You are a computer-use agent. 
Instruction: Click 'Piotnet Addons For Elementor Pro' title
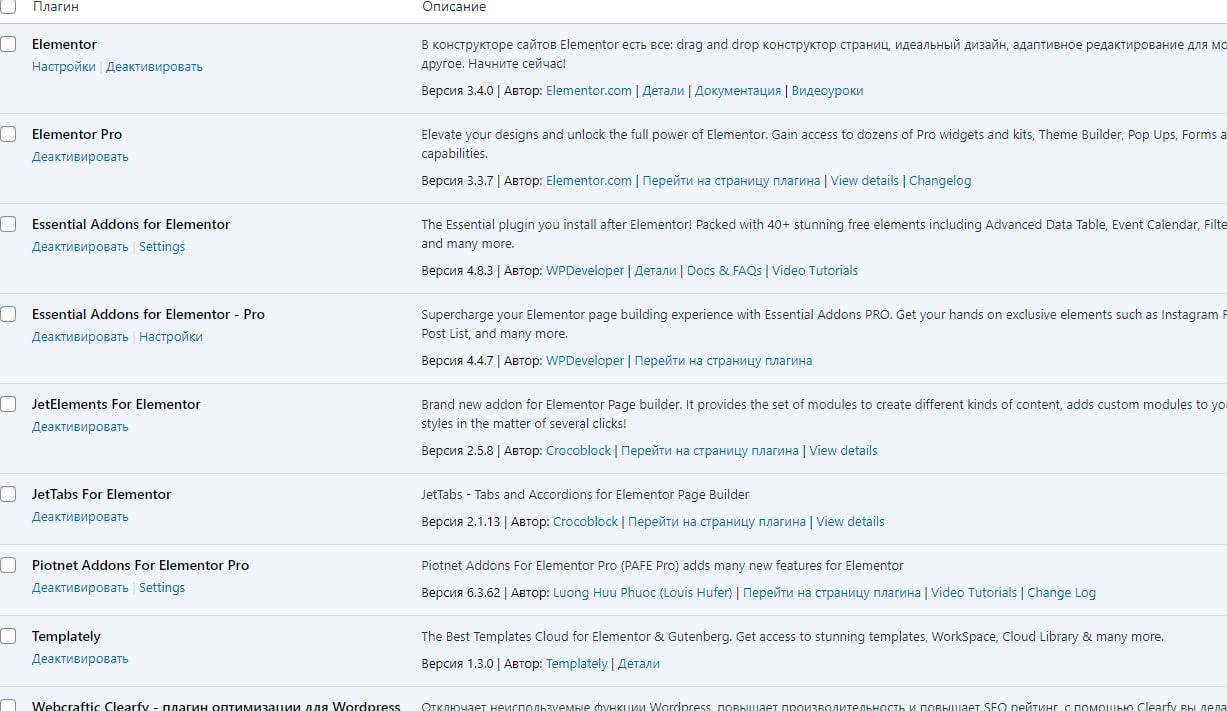pyautogui.click(x=140, y=565)
